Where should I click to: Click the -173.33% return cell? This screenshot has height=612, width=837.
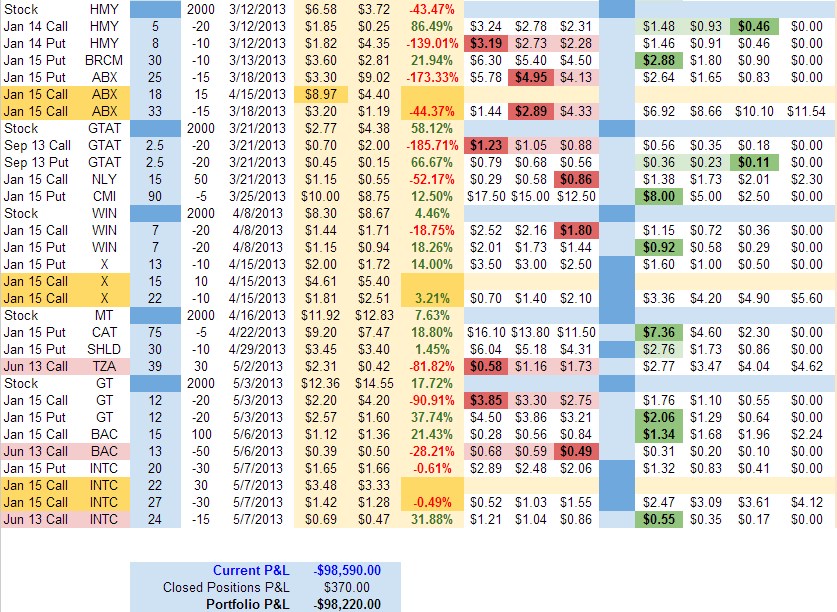431,76
